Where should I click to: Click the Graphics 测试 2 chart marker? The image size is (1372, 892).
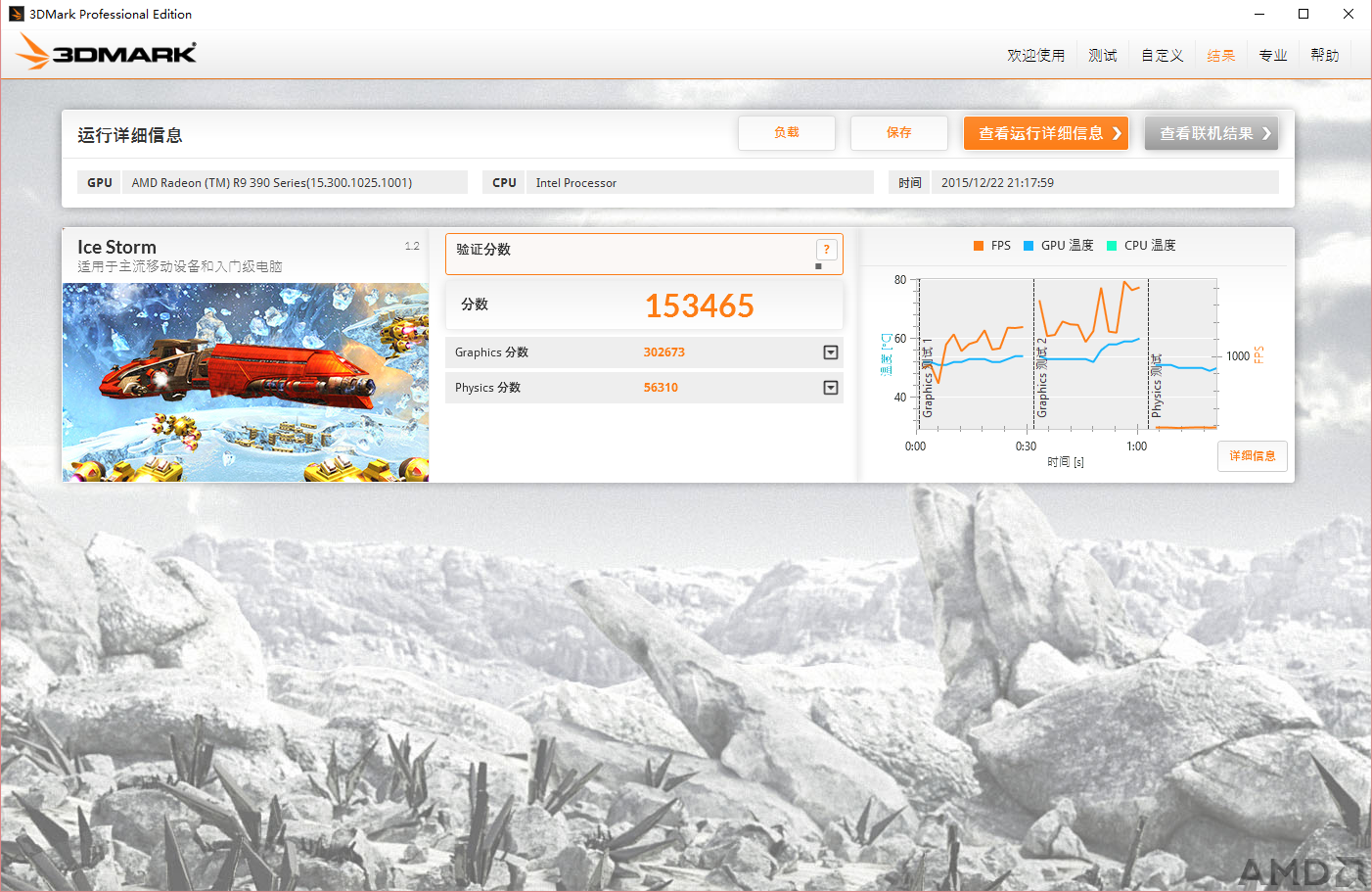(x=1041, y=378)
